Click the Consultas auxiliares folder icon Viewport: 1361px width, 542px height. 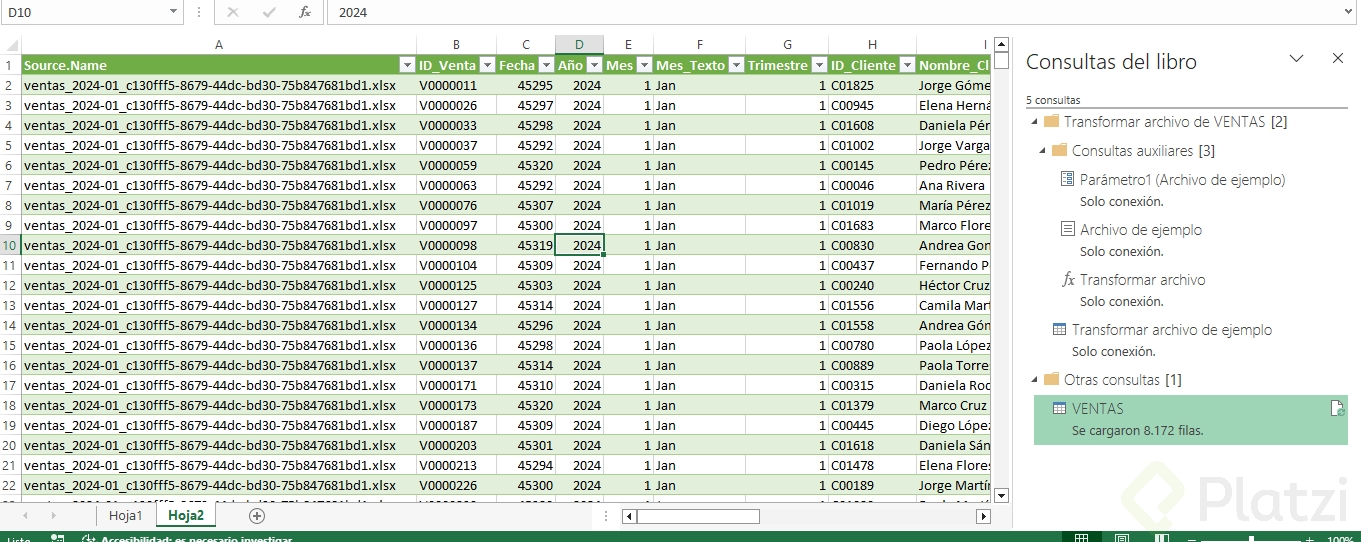coord(1059,151)
